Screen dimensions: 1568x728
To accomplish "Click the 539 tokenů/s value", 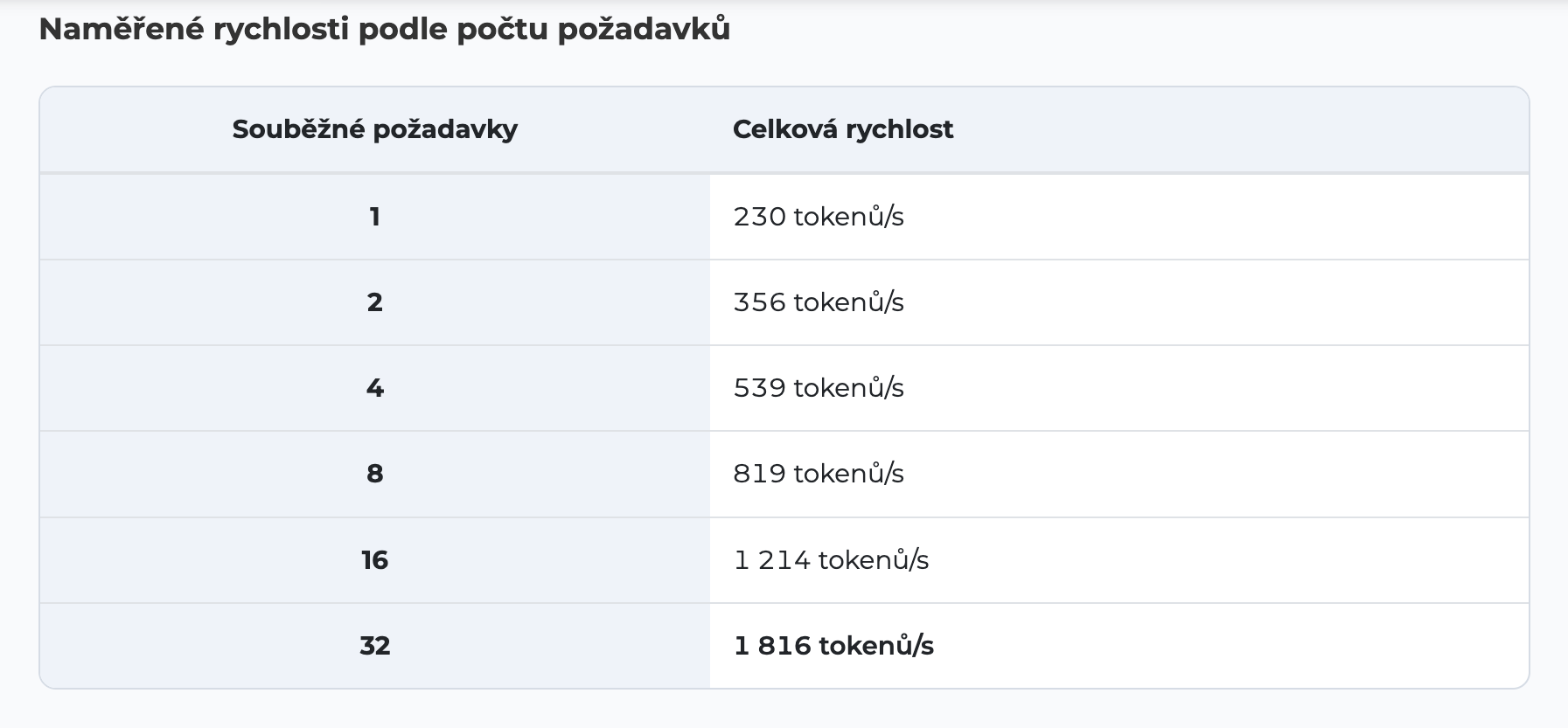I will (x=819, y=388).
